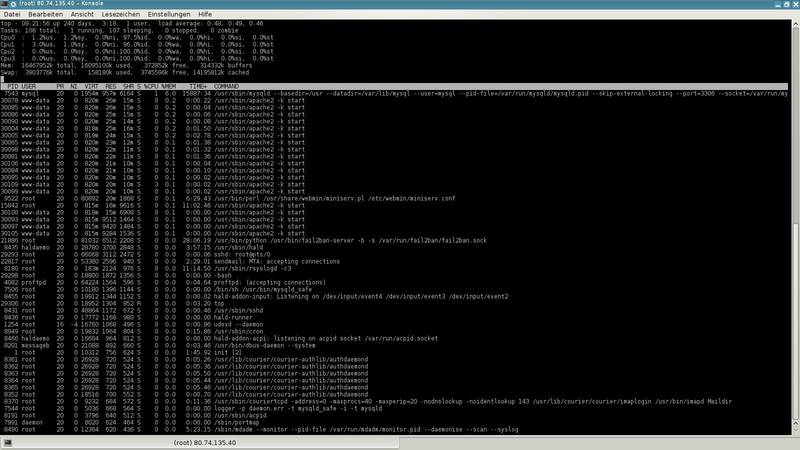Click the 'sendmail: MTA: accepting connections' row
800x450 pixels.
click(x=170, y=261)
